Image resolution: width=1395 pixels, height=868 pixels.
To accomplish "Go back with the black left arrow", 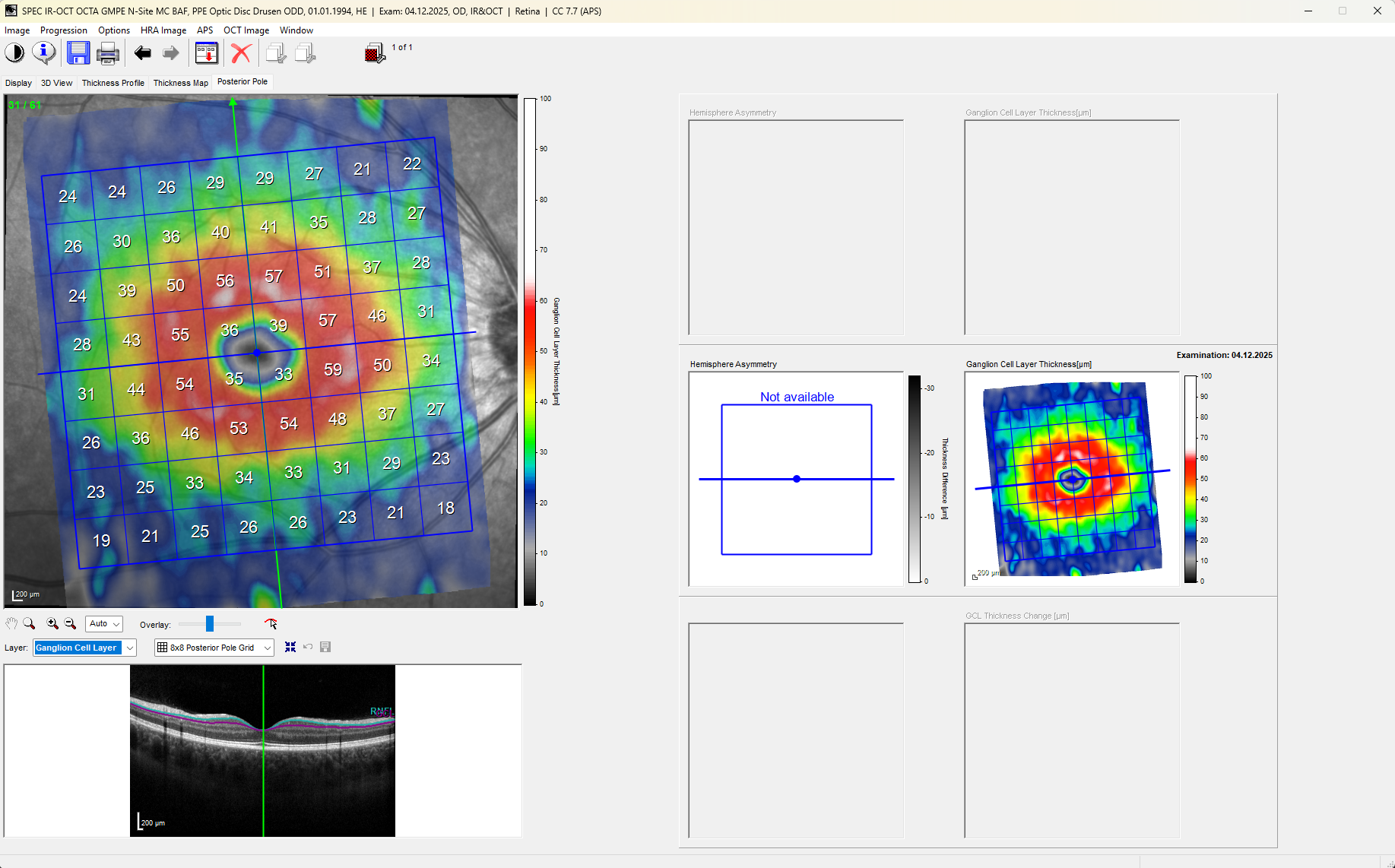I will click(142, 53).
